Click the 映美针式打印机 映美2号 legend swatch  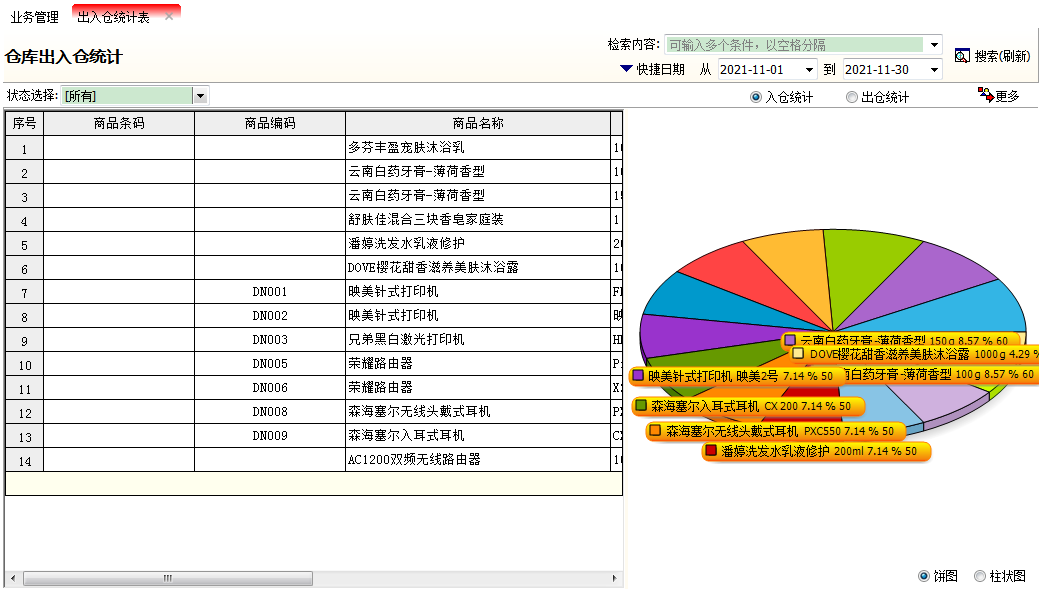638,375
